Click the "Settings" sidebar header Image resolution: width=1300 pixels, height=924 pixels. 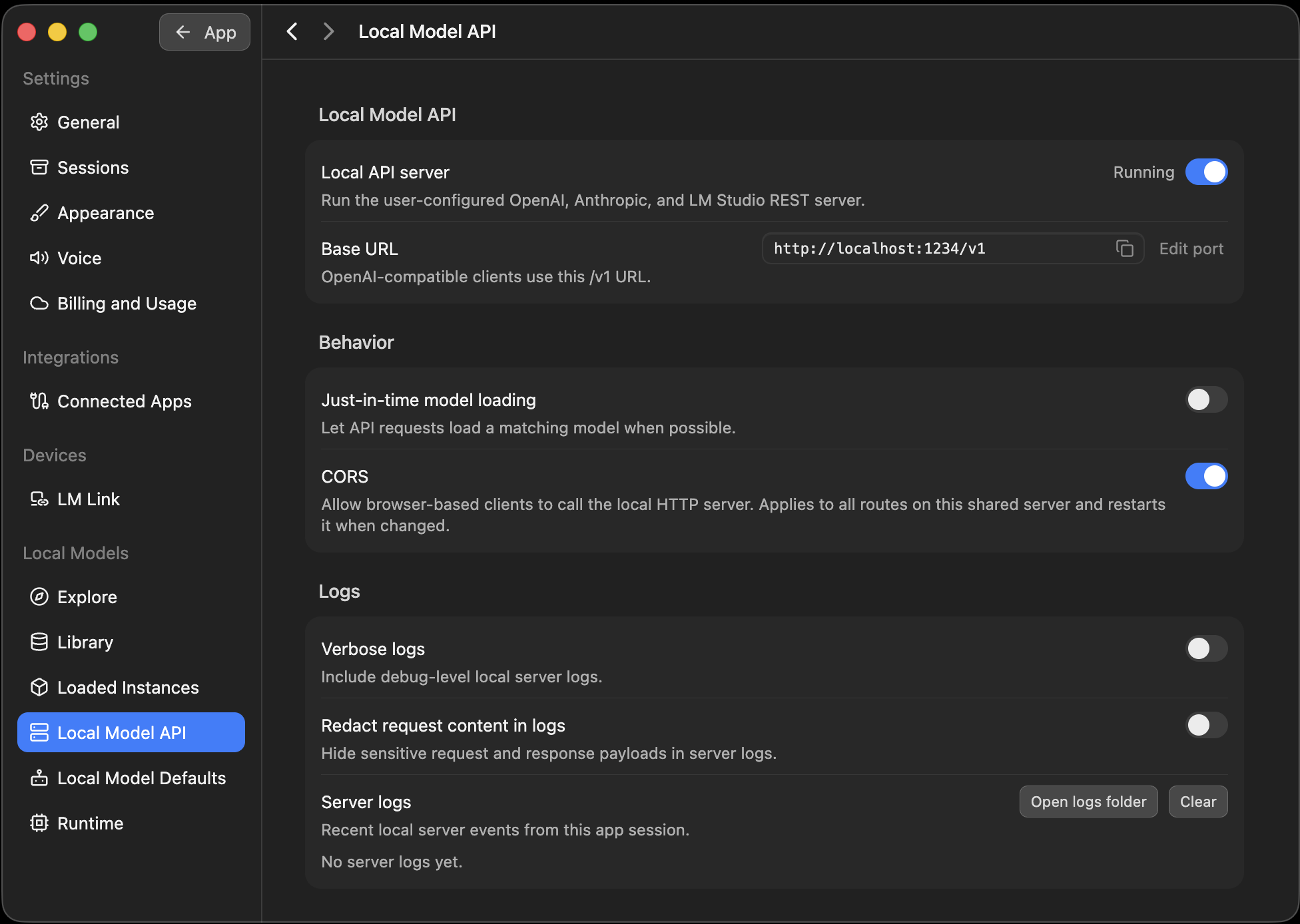point(56,79)
